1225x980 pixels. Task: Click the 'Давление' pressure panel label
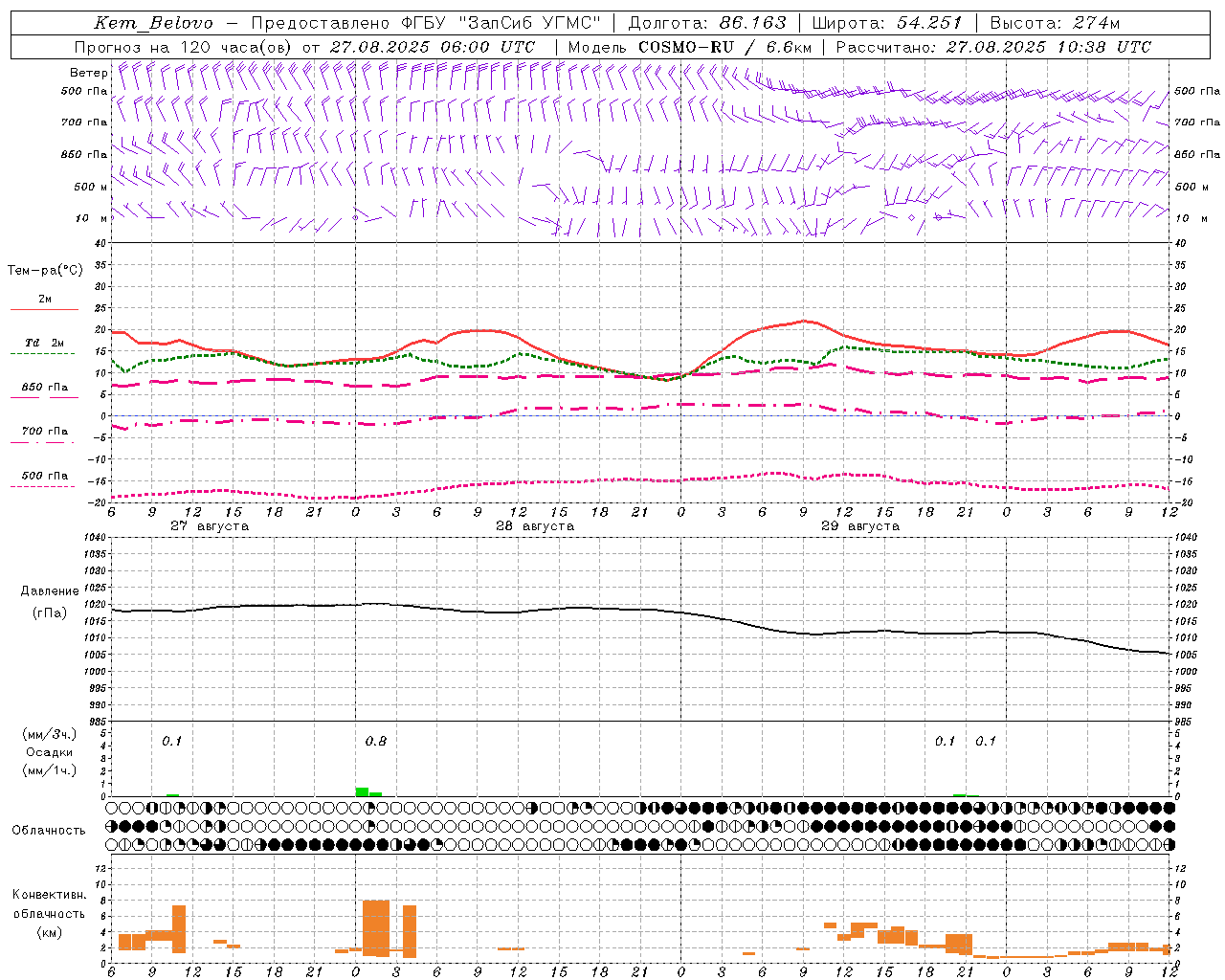click(50, 591)
